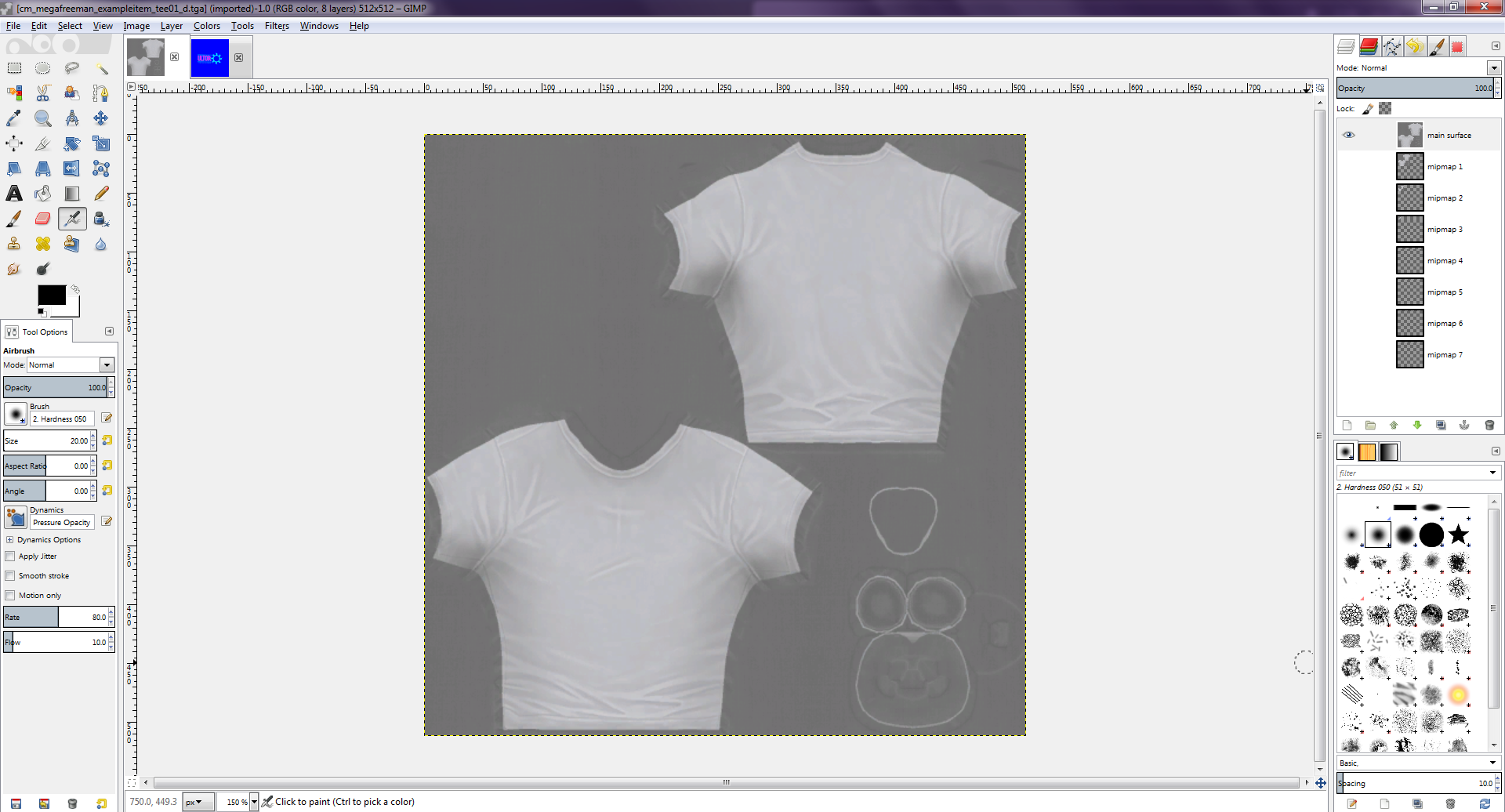Open the brush filter dropdown
Image resolution: width=1505 pixels, height=812 pixels.
point(1492,473)
